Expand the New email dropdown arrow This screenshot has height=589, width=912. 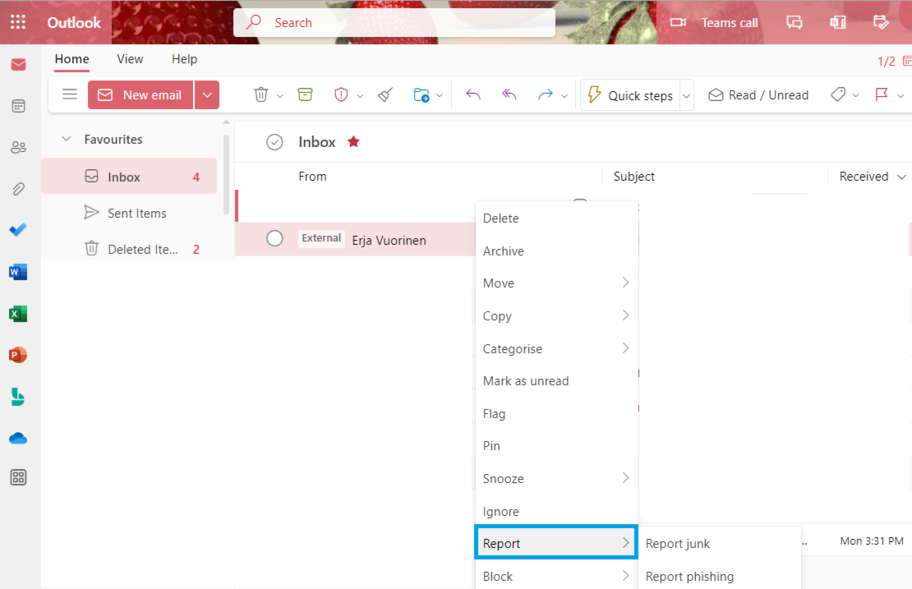pos(207,95)
